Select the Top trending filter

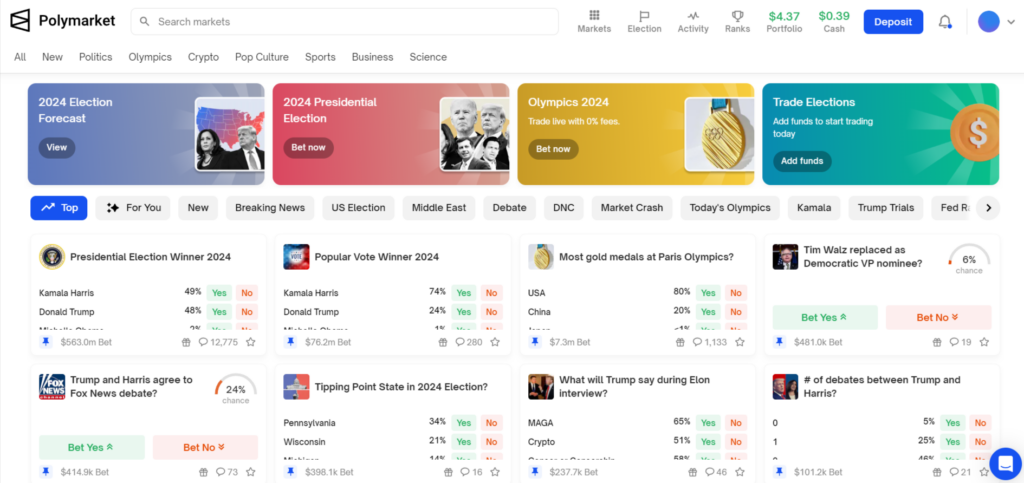tap(59, 208)
